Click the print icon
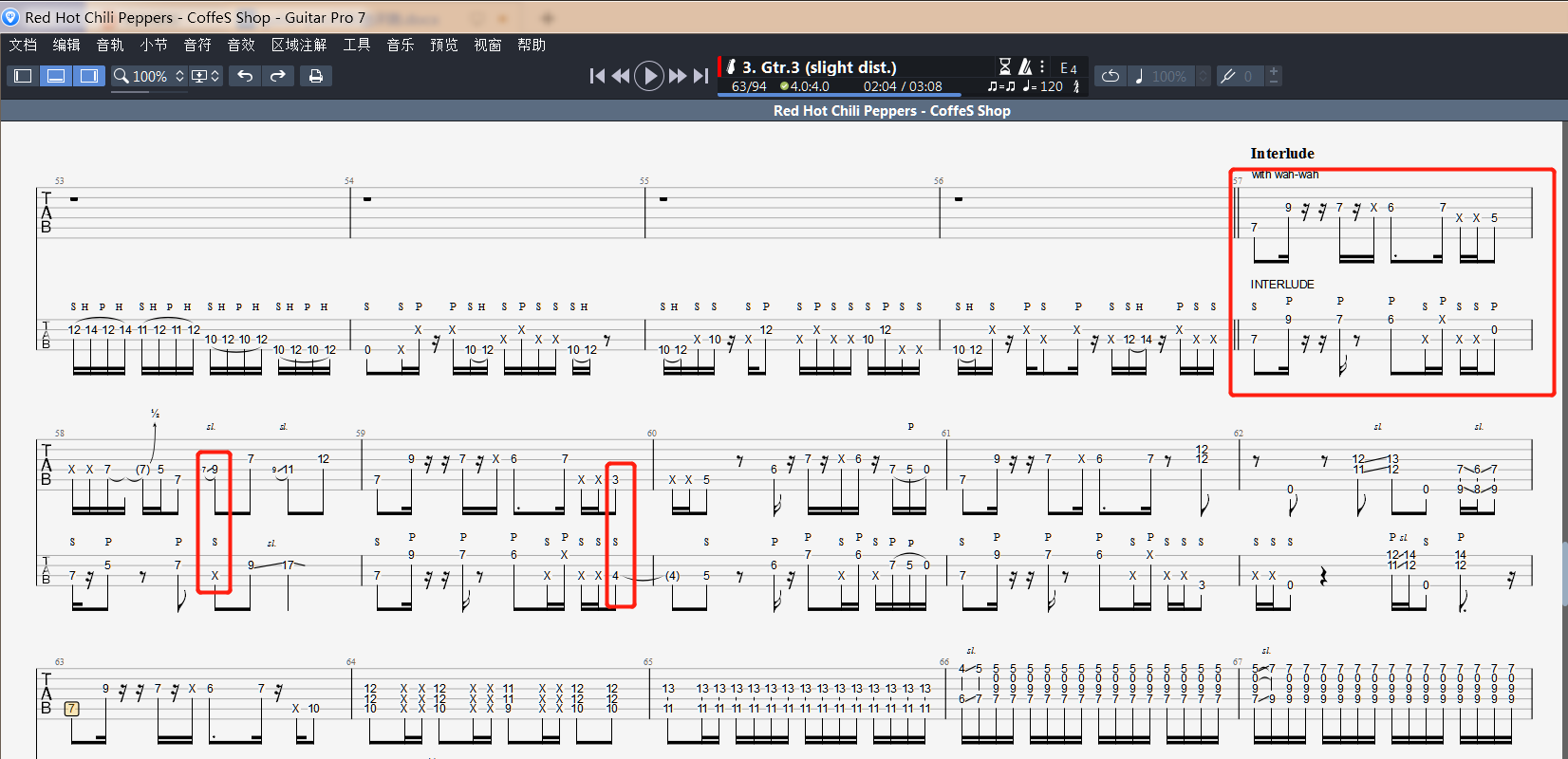Image resolution: width=1568 pixels, height=759 pixels. [x=316, y=76]
